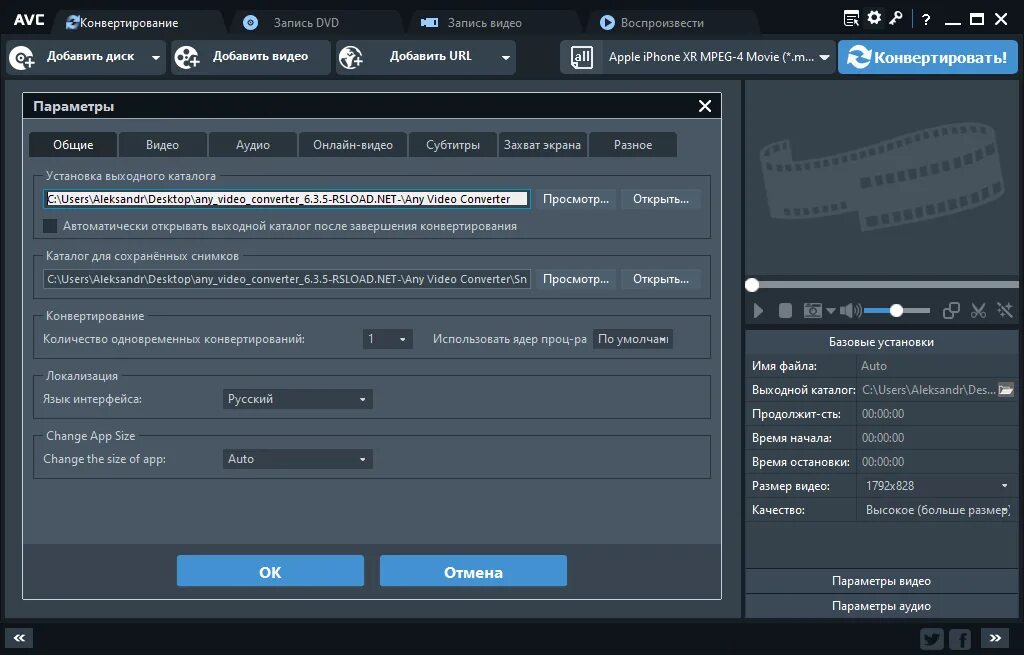Switch to the Разное tab
Screen dimensions: 1024x655
coord(633,145)
